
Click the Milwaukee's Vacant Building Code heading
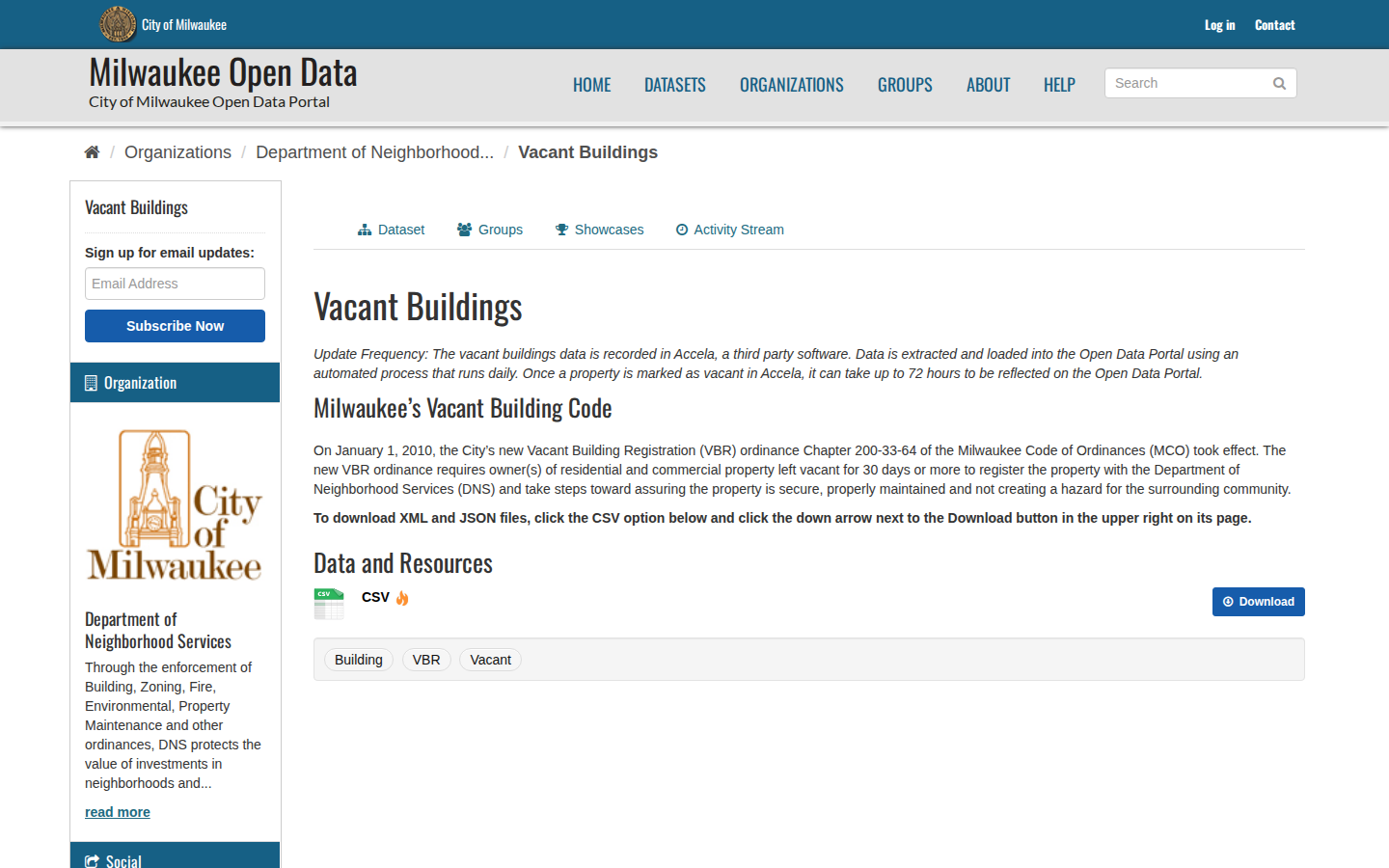point(463,409)
